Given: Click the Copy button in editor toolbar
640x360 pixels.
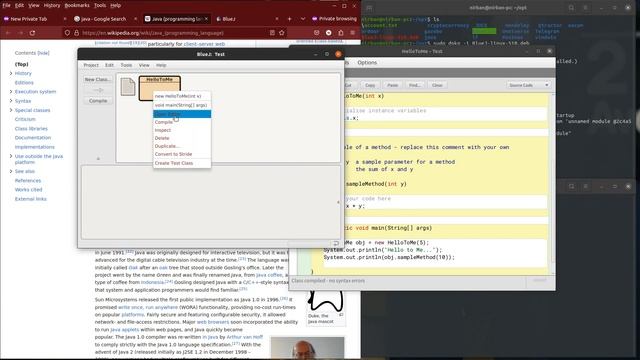Looking at the screenshot, I should tap(370, 85).
